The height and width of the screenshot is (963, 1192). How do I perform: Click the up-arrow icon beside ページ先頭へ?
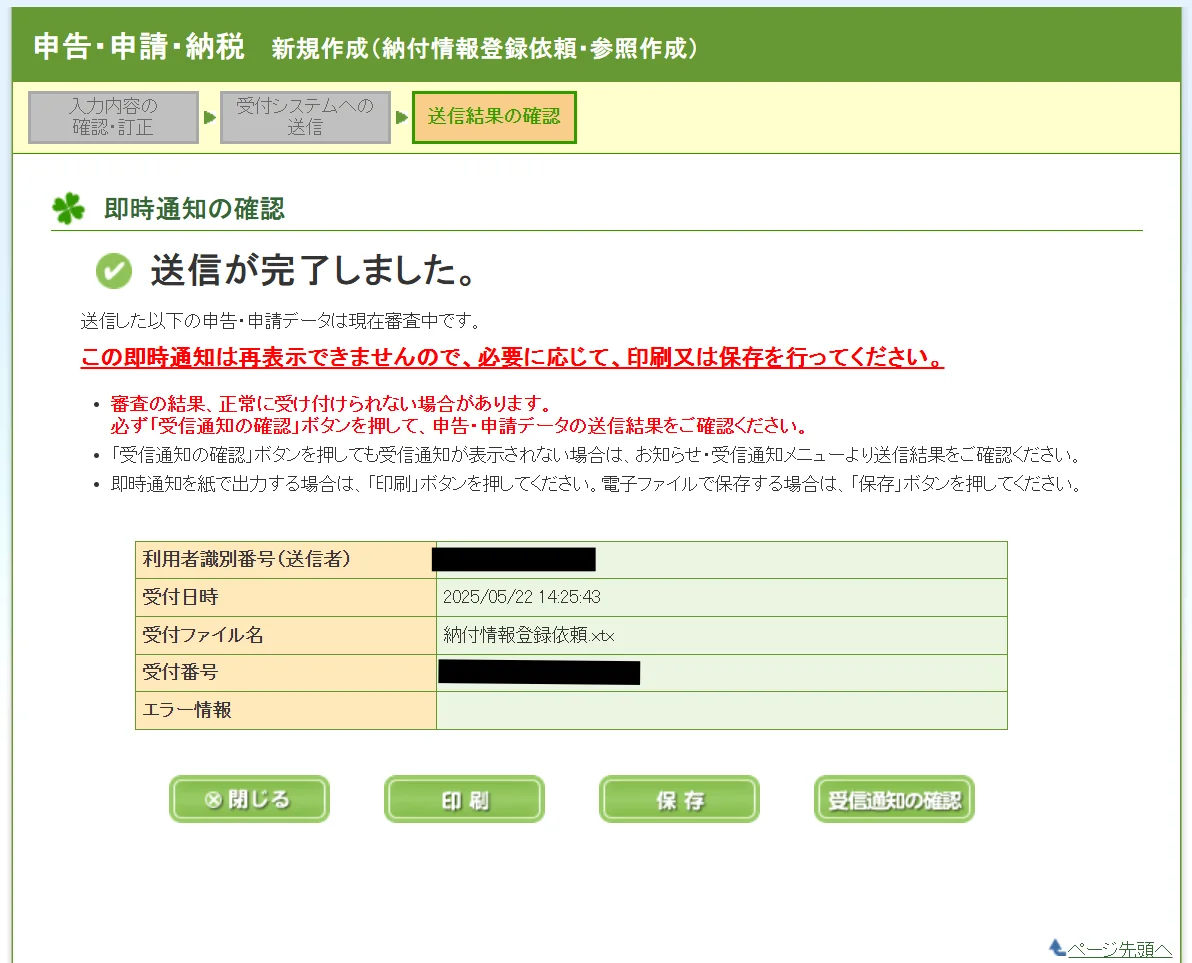(x=1057, y=948)
